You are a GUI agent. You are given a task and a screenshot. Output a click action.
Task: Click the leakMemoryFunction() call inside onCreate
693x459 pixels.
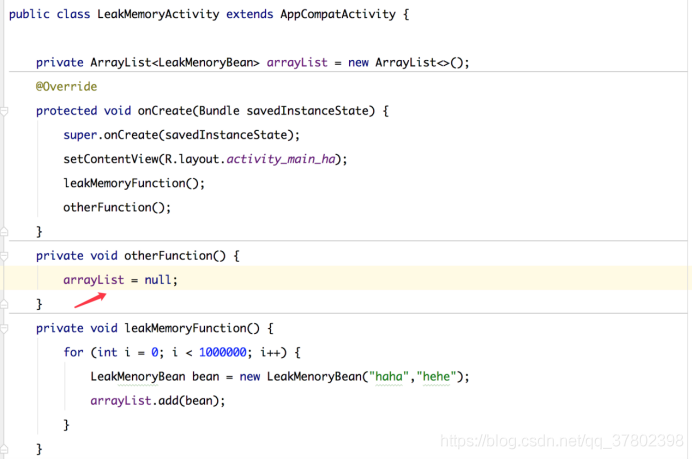point(133,183)
